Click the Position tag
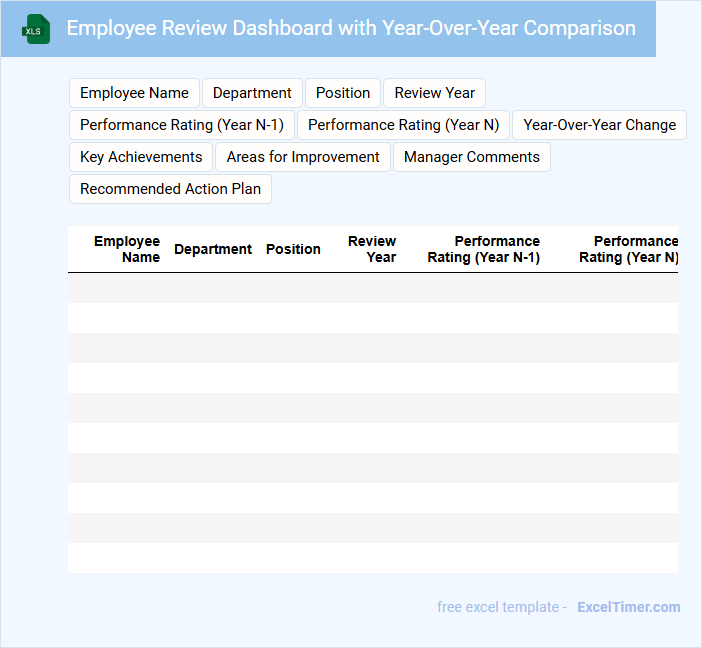The width and height of the screenshot is (702, 648). 343,93
